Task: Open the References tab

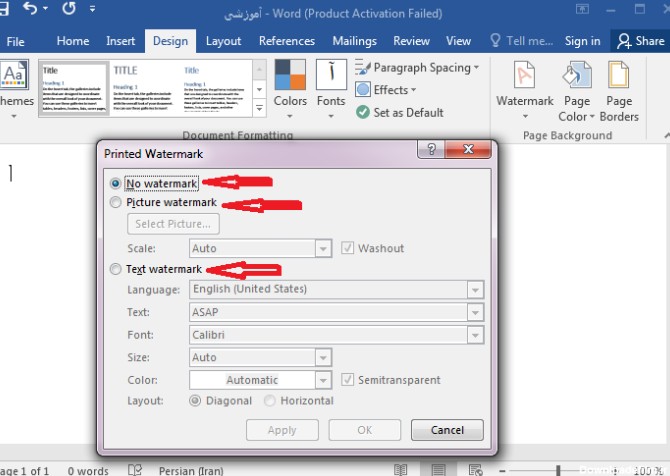Action: (287, 41)
